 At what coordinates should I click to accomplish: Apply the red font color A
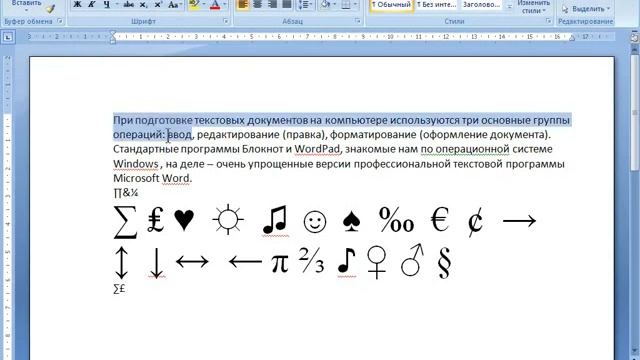click(215, 5)
